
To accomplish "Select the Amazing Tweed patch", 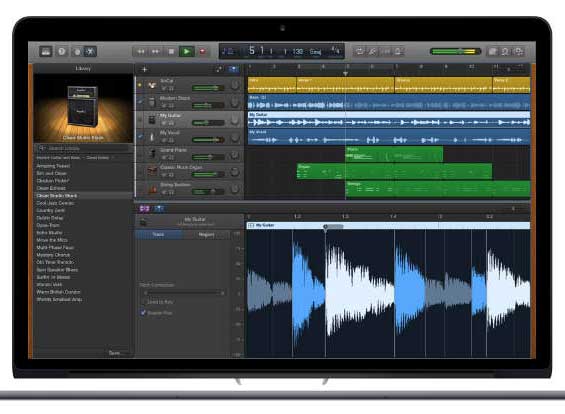I will pos(53,166).
